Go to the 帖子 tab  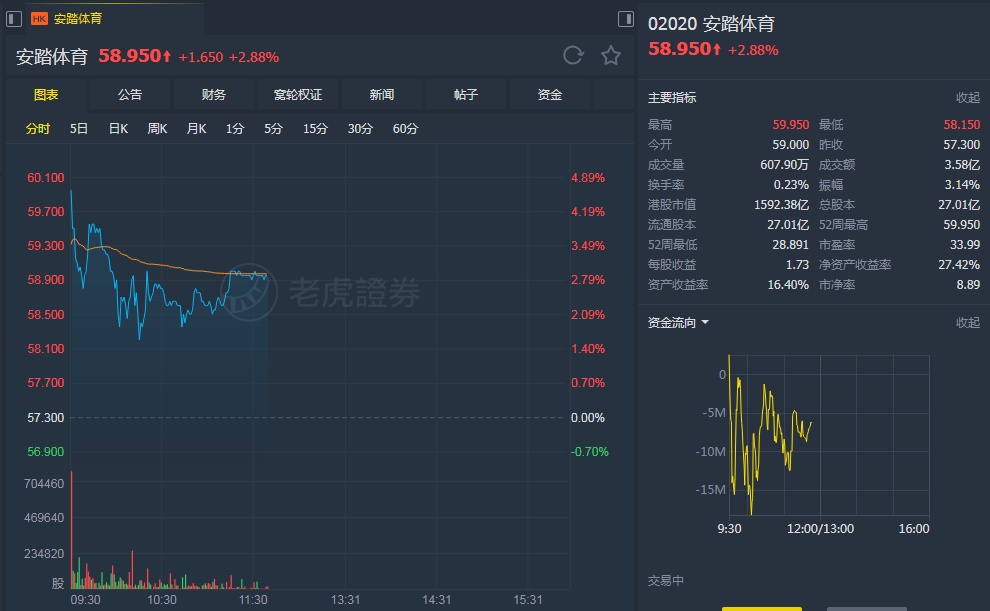pyautogui.click(x=466, y=95)
